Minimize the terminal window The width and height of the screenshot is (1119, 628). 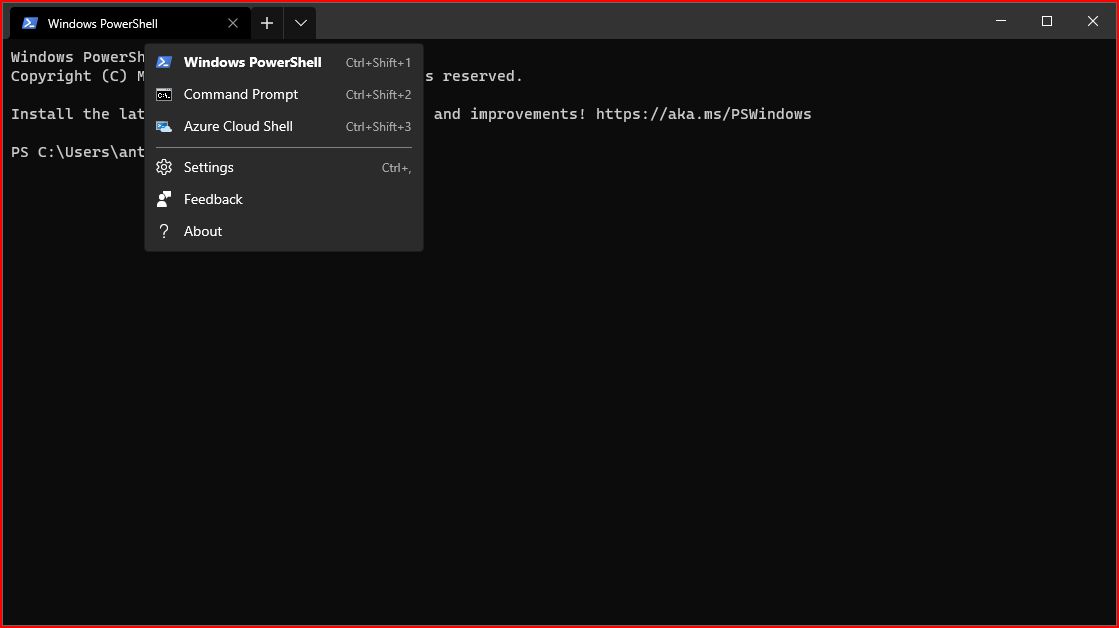(x=1001, y=21)
